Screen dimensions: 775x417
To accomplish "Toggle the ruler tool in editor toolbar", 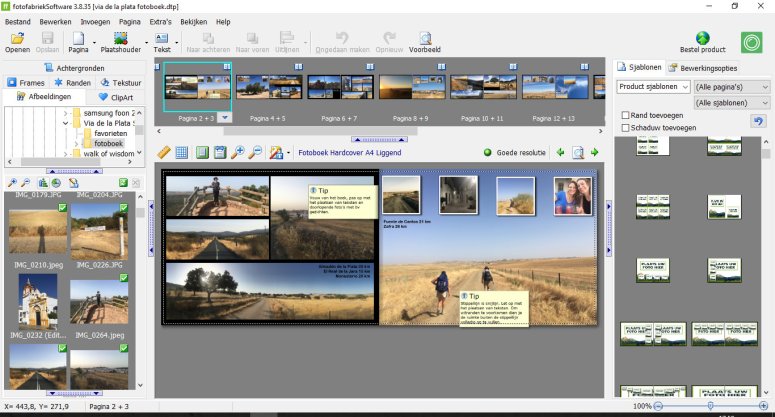I will tap(164, 153).
